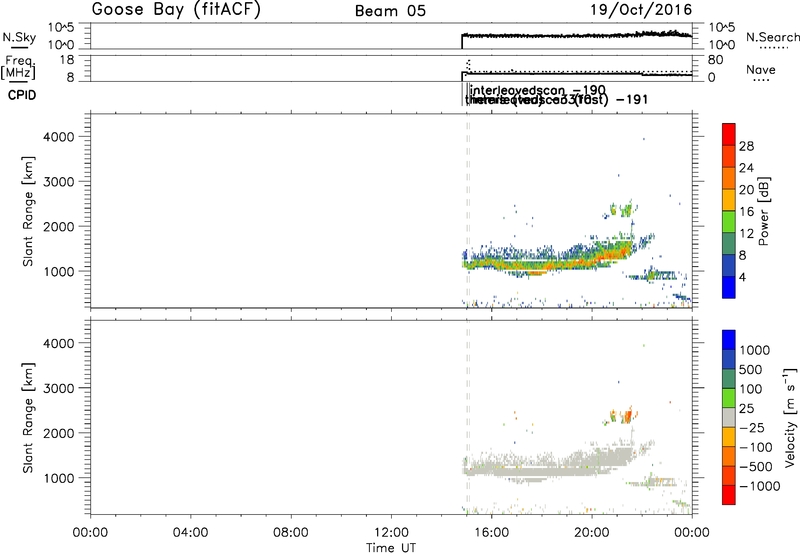Click the 'Freq. [MHz]' axis label
This screenshot has height=554, width=800.
19,67
